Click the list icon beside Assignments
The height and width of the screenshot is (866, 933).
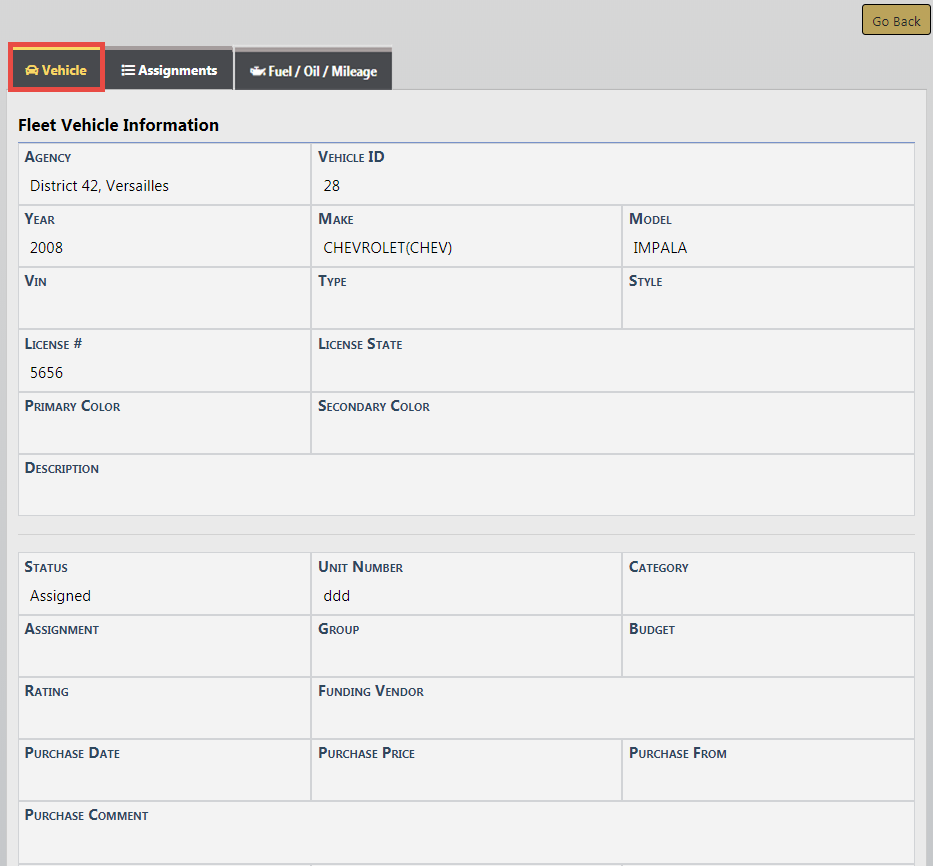coord(128,71)
